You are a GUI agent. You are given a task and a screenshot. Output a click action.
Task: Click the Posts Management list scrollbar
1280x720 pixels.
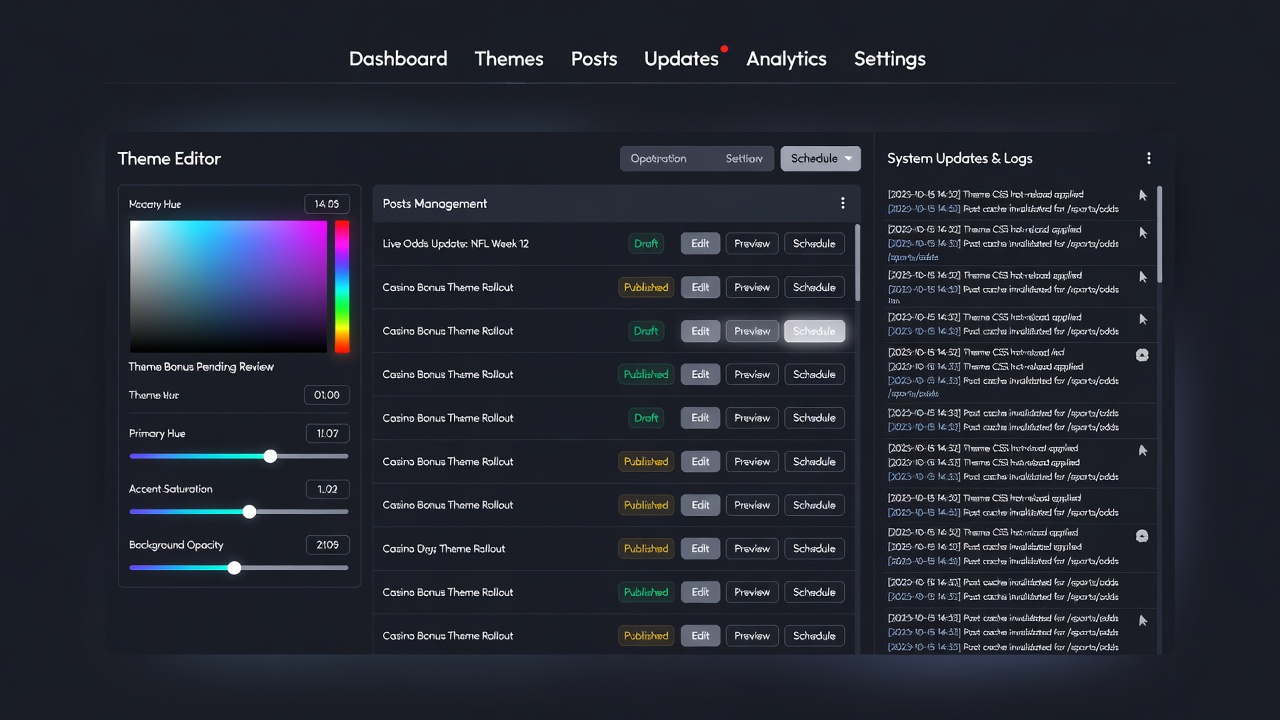857,262
